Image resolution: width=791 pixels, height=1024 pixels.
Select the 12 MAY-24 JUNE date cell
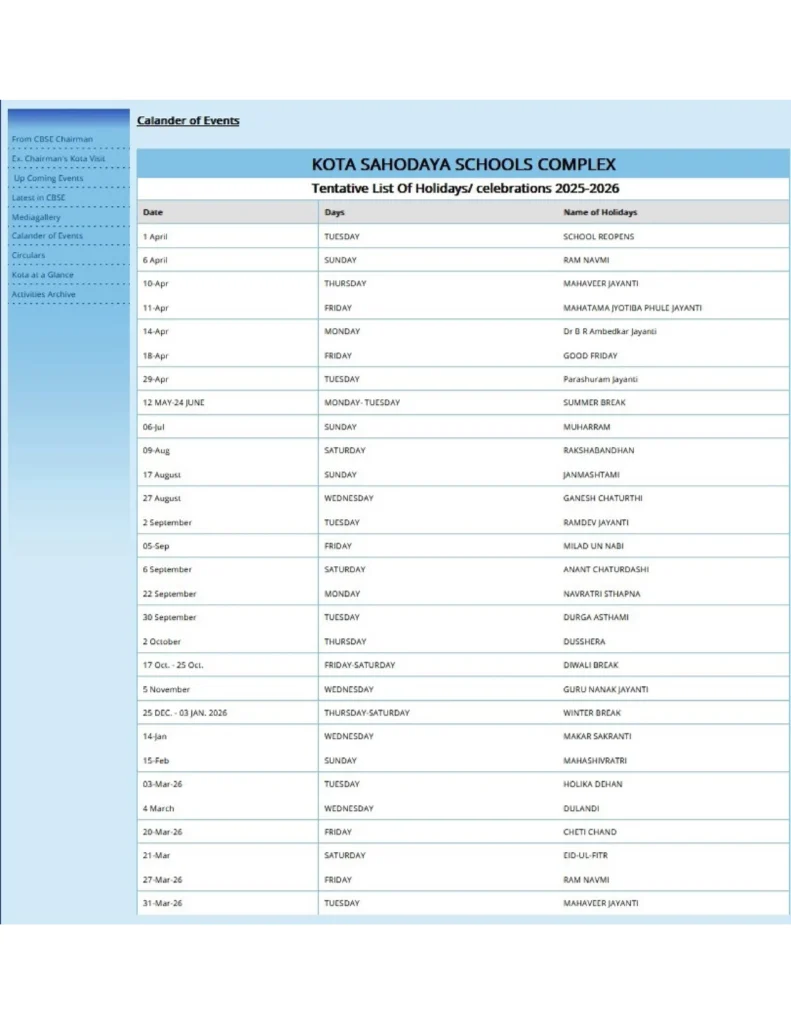click(173, 403)
